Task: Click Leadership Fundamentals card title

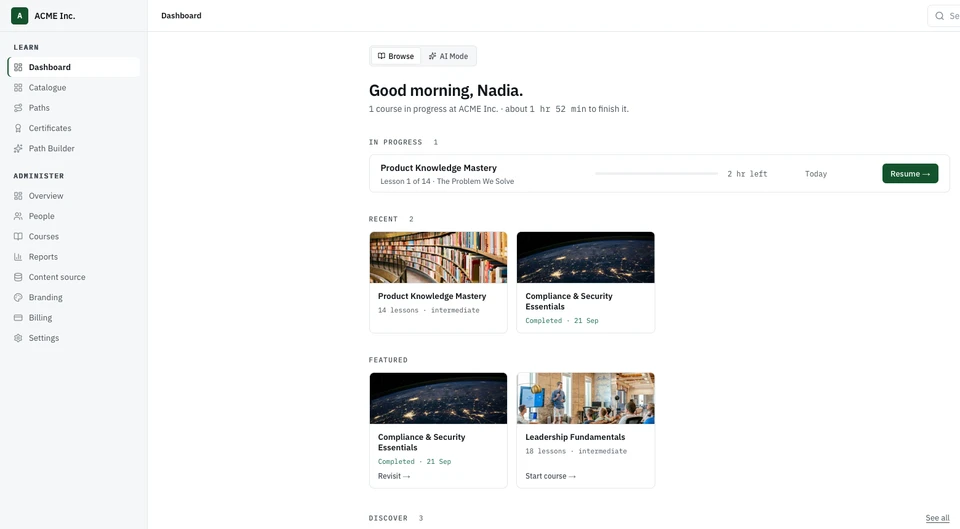Action: point(575,437)
